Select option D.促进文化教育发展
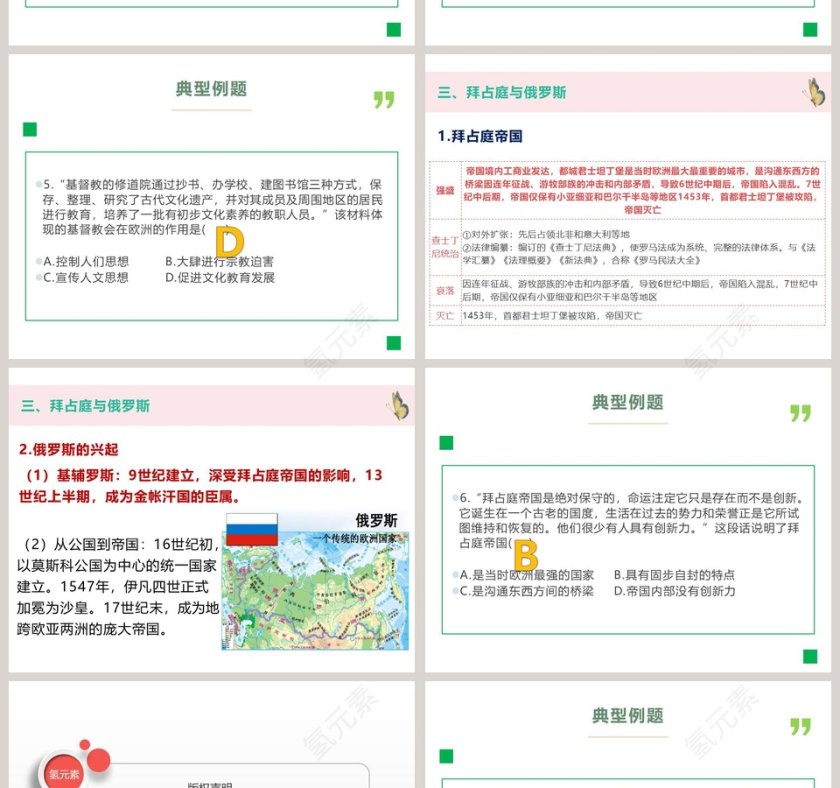Screen dimensions: 840x788 click(219, 278)
